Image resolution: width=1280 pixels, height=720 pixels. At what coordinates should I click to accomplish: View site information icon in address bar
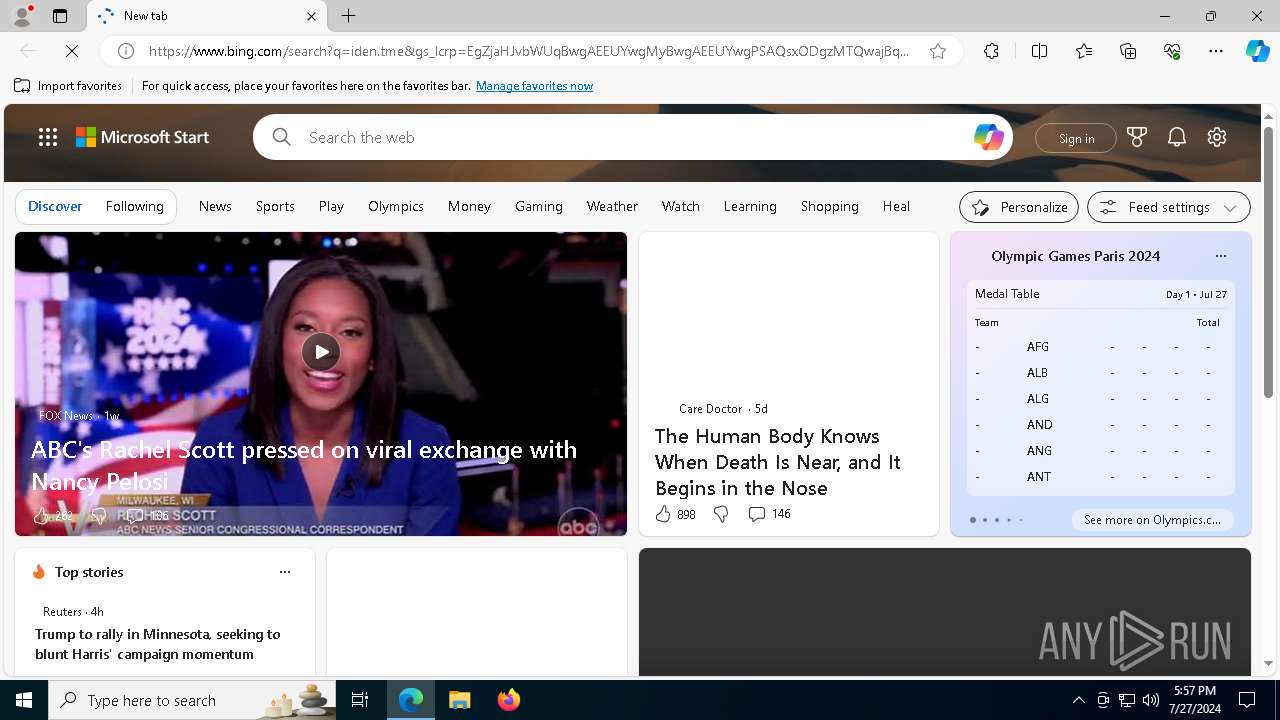pyautogui.click(x=126, y=51)
